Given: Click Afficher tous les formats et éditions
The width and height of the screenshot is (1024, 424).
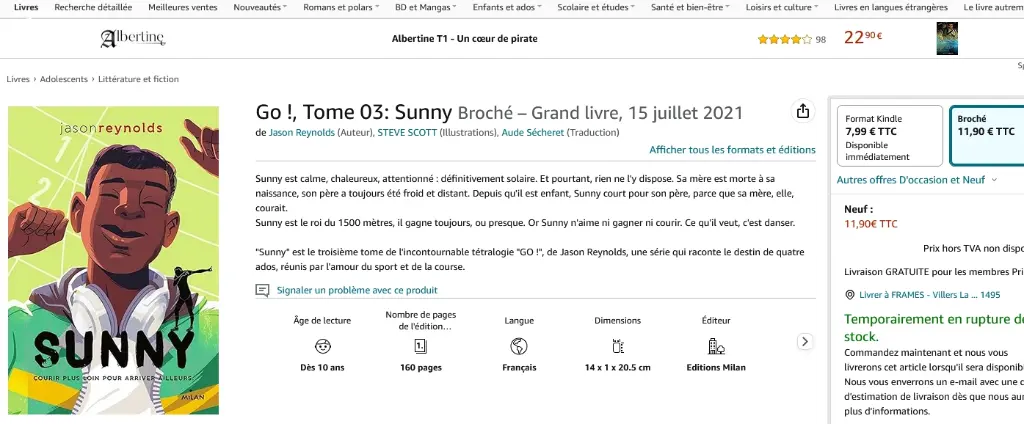Looking at the screenshot, I should coord(732,150).
